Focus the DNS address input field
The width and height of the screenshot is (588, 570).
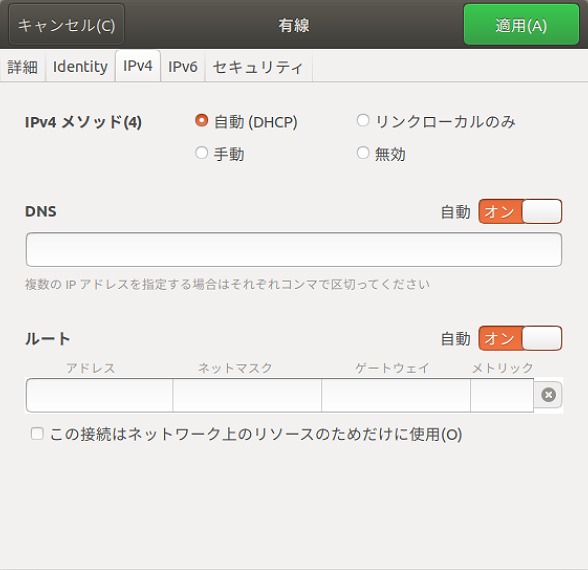pyautogui.click(x=294, y=250)
